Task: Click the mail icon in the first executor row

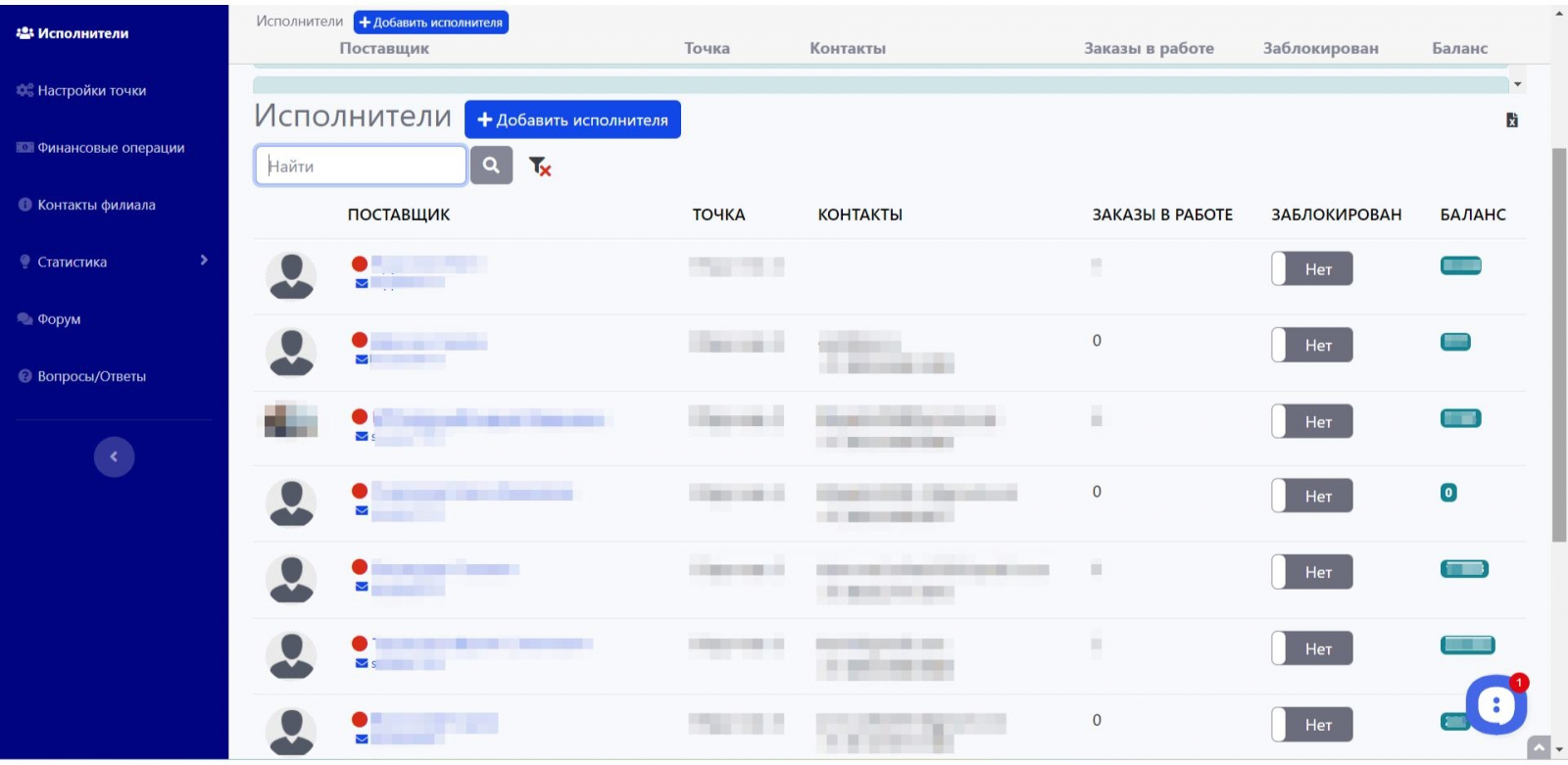Action: click(x=362, y=284)
